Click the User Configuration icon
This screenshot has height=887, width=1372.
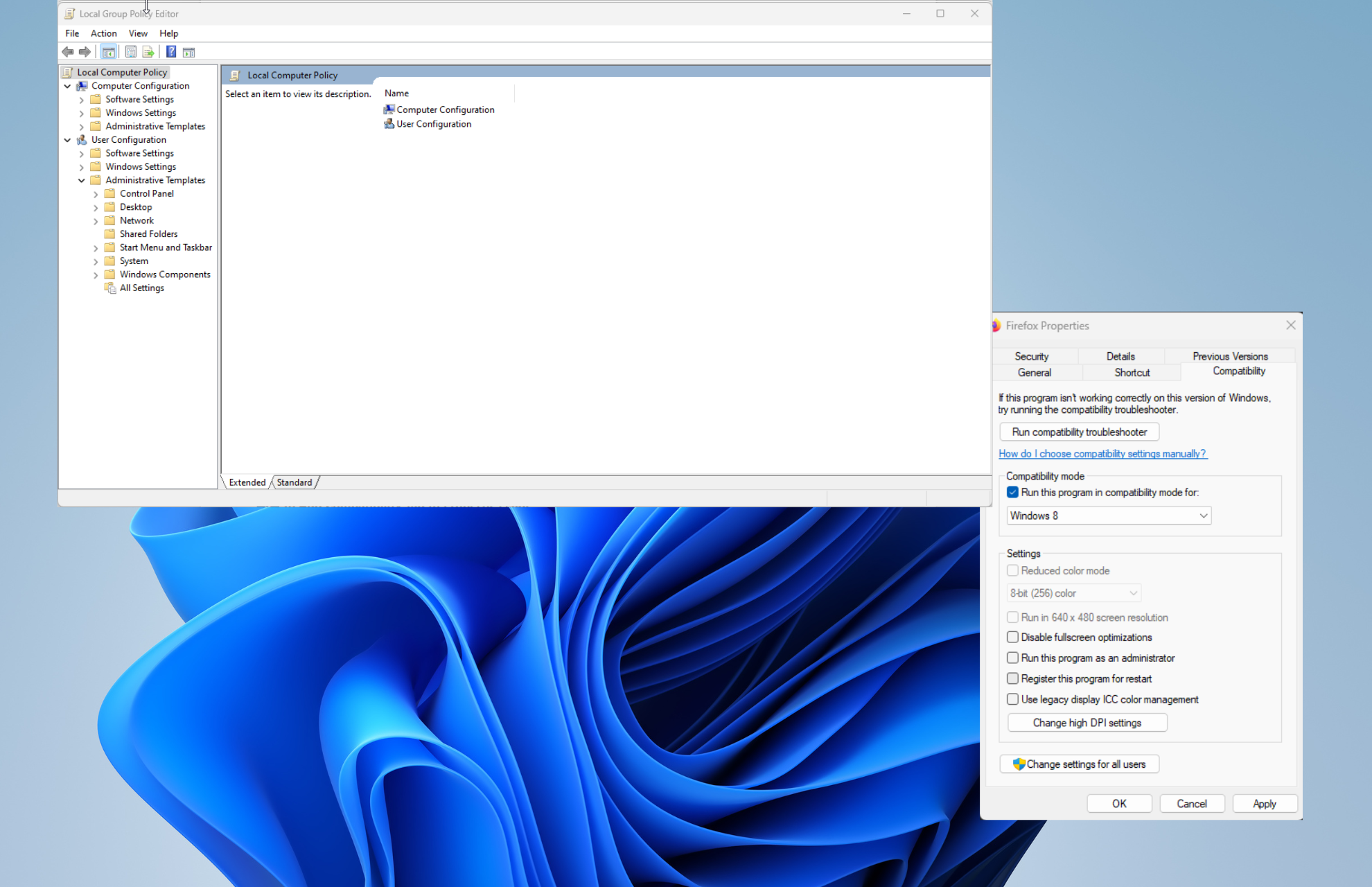(389, 124)
